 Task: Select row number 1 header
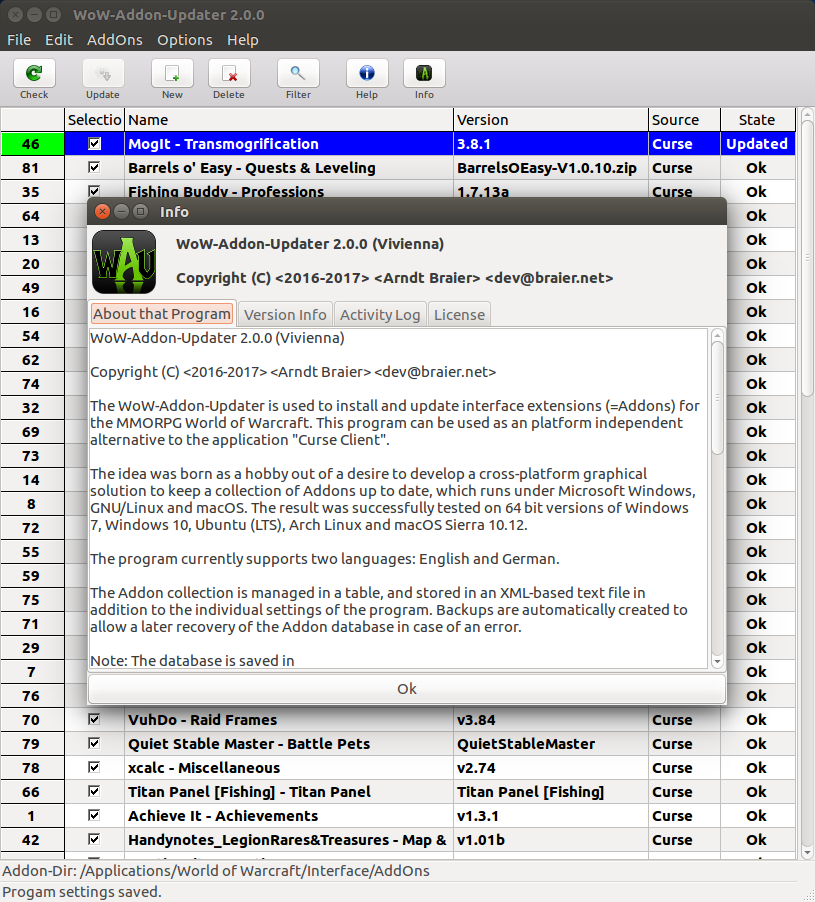[32, 816]
